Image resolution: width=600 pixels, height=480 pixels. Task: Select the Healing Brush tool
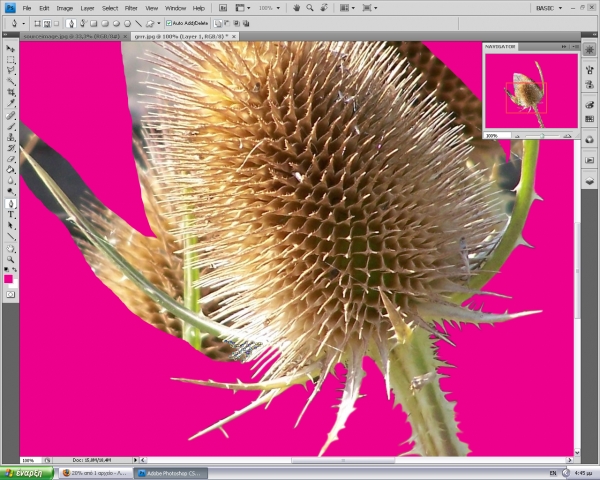coord(10,116)
